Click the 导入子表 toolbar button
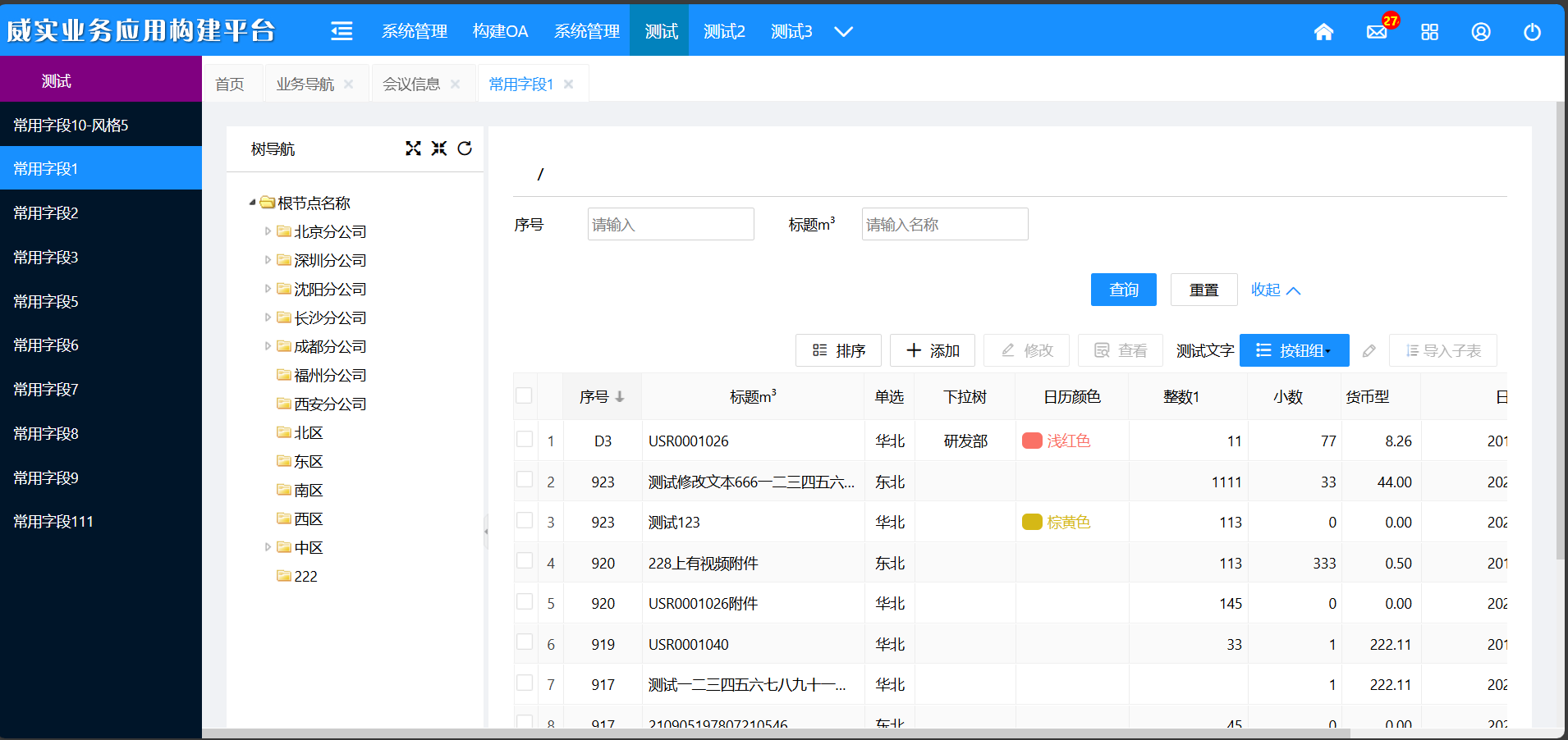 point(1443,350)
